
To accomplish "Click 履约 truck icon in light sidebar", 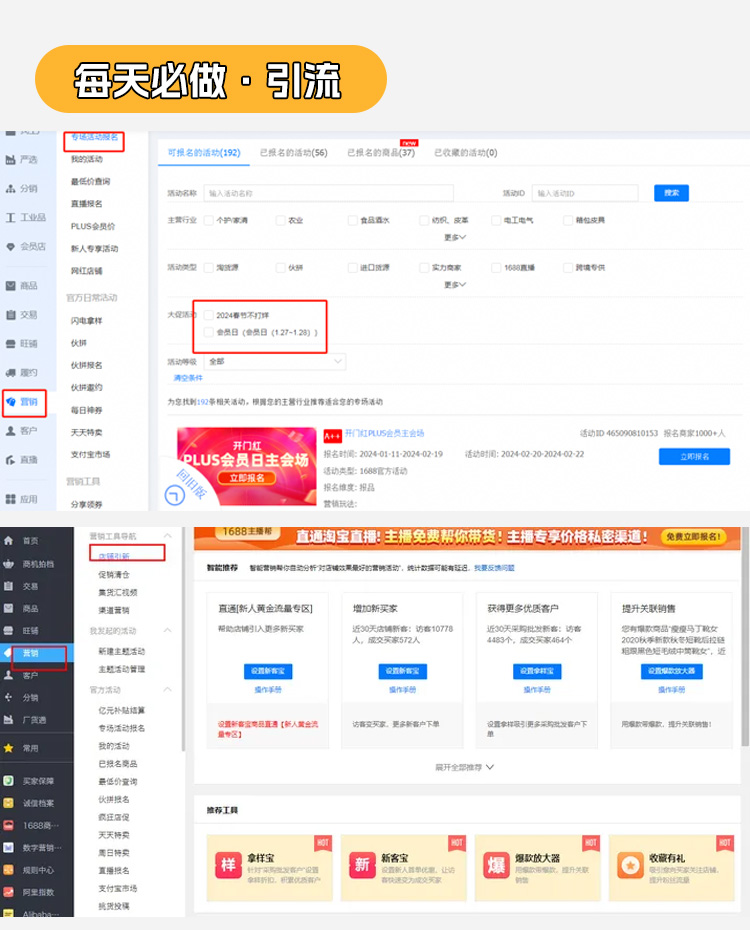I will 10,372.
